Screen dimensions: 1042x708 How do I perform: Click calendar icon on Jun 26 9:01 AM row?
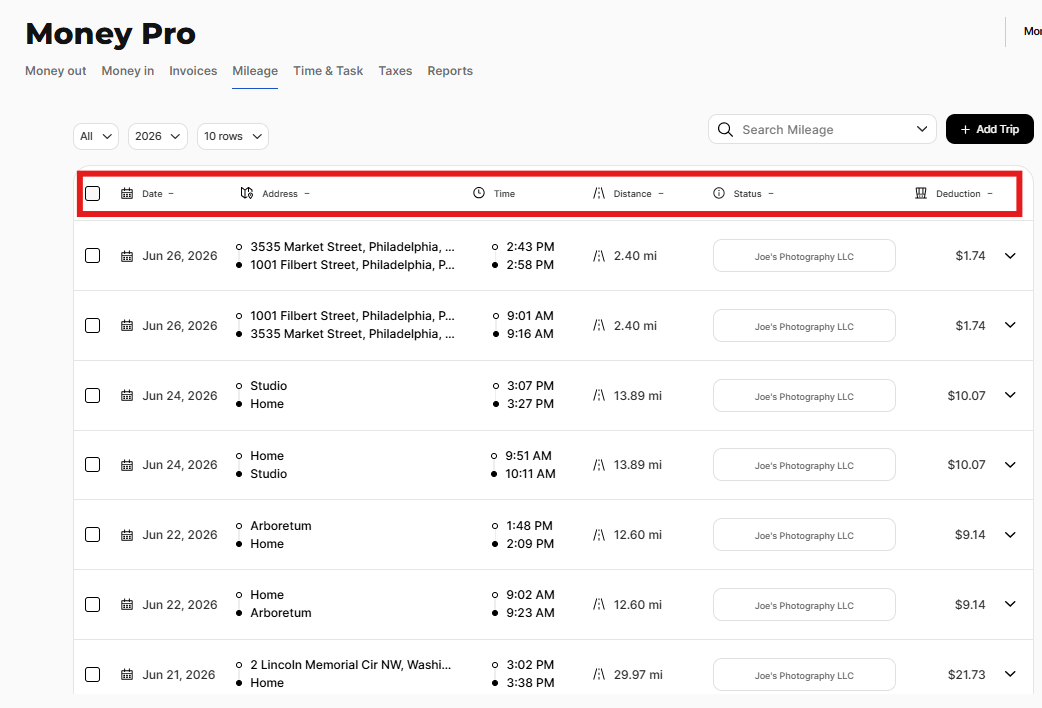point(127,326)
